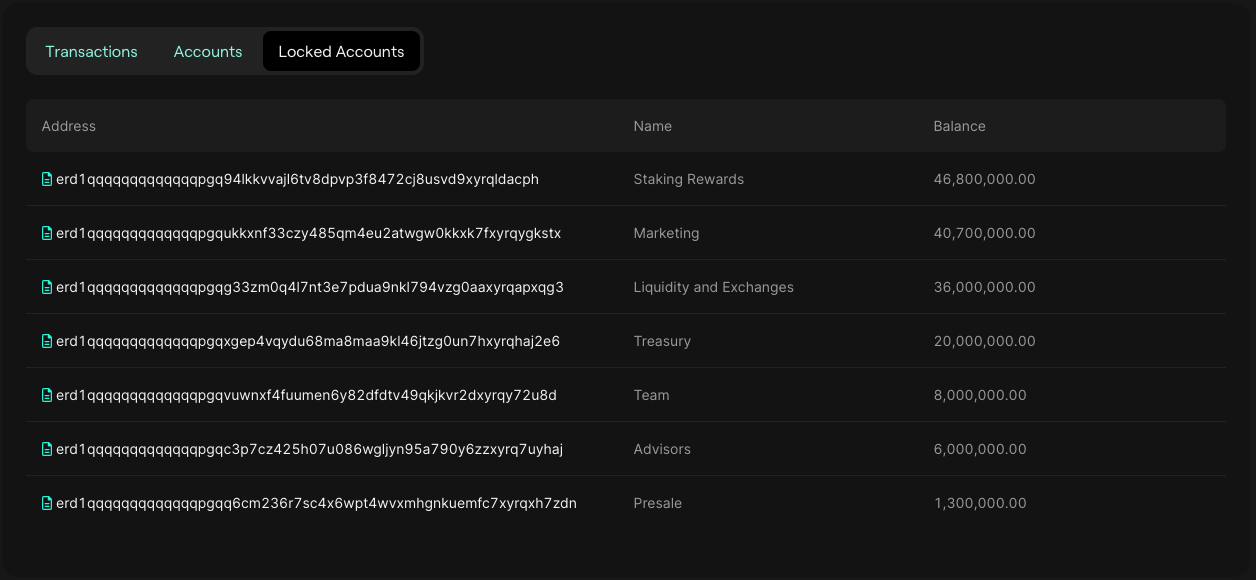This screenshot has height=580, width=1256.
Task: Open the Treasury address ending haj2e6
Action: click(308, 341)
